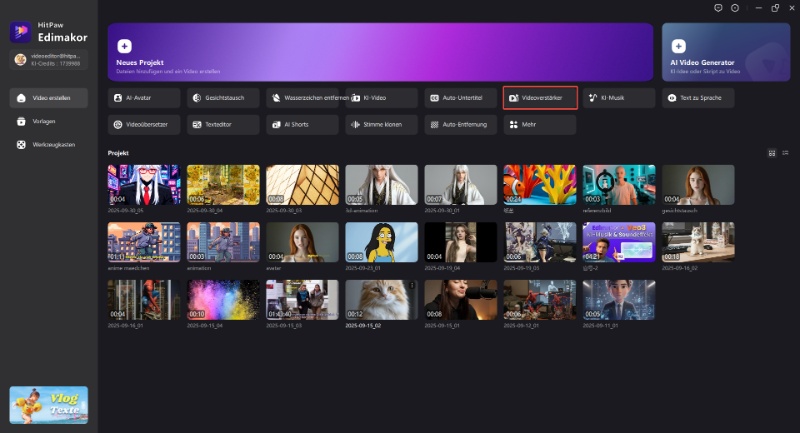Launch the Gesichtstausch face swap tool

[x=223, y=98]
